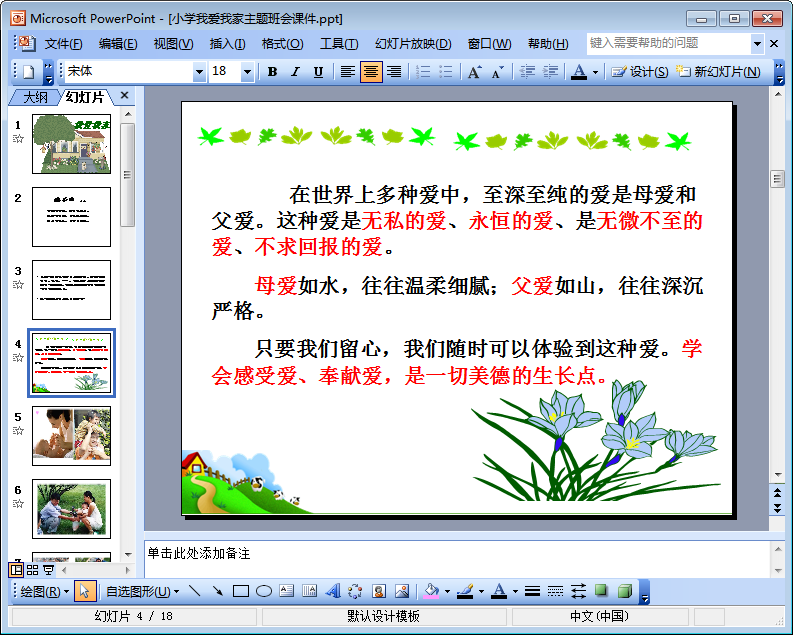Open the 工具 (Tools) menu

pyautogui.click(x=339, y=44)
